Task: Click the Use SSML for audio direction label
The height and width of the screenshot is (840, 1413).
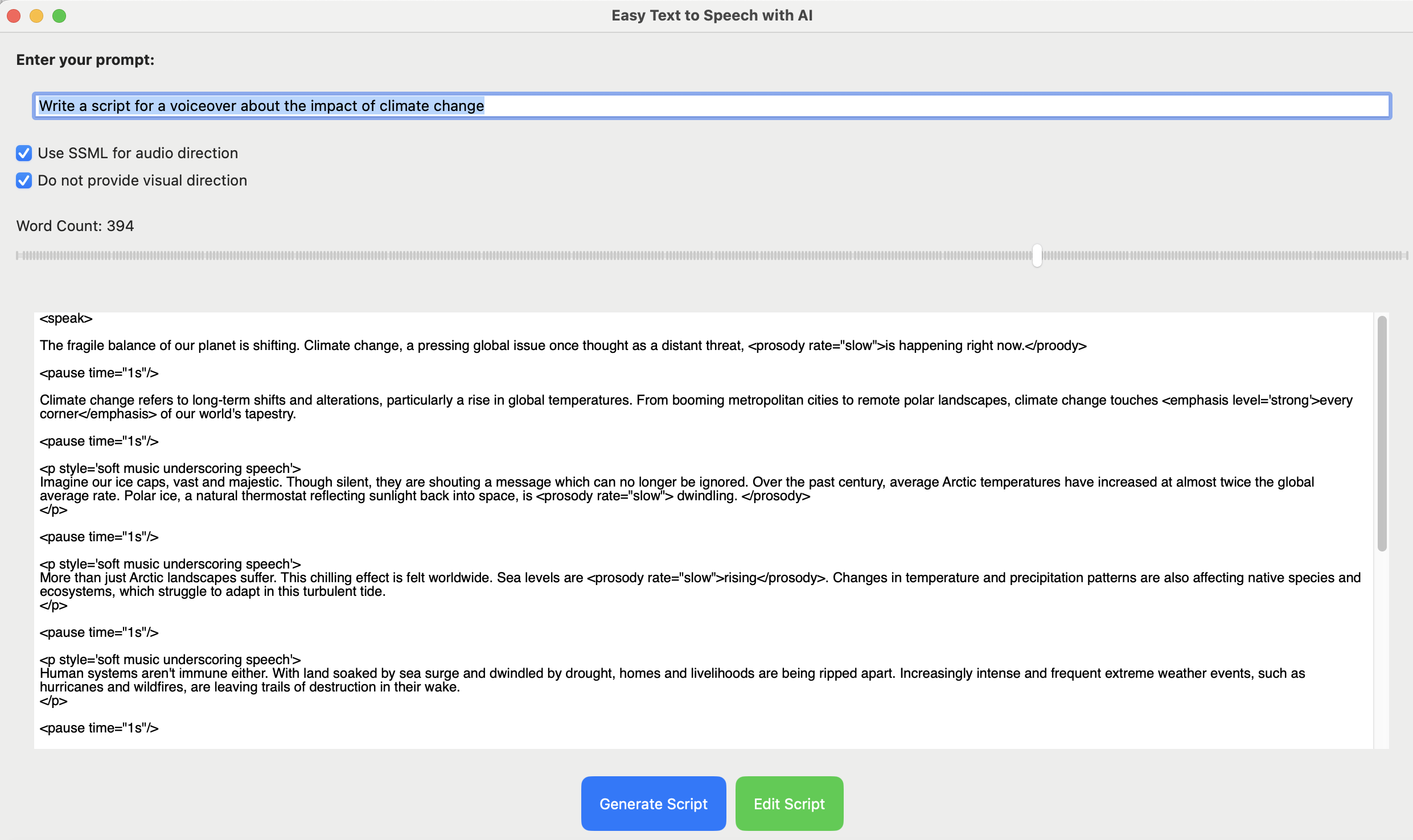Action: click(138, 153)
